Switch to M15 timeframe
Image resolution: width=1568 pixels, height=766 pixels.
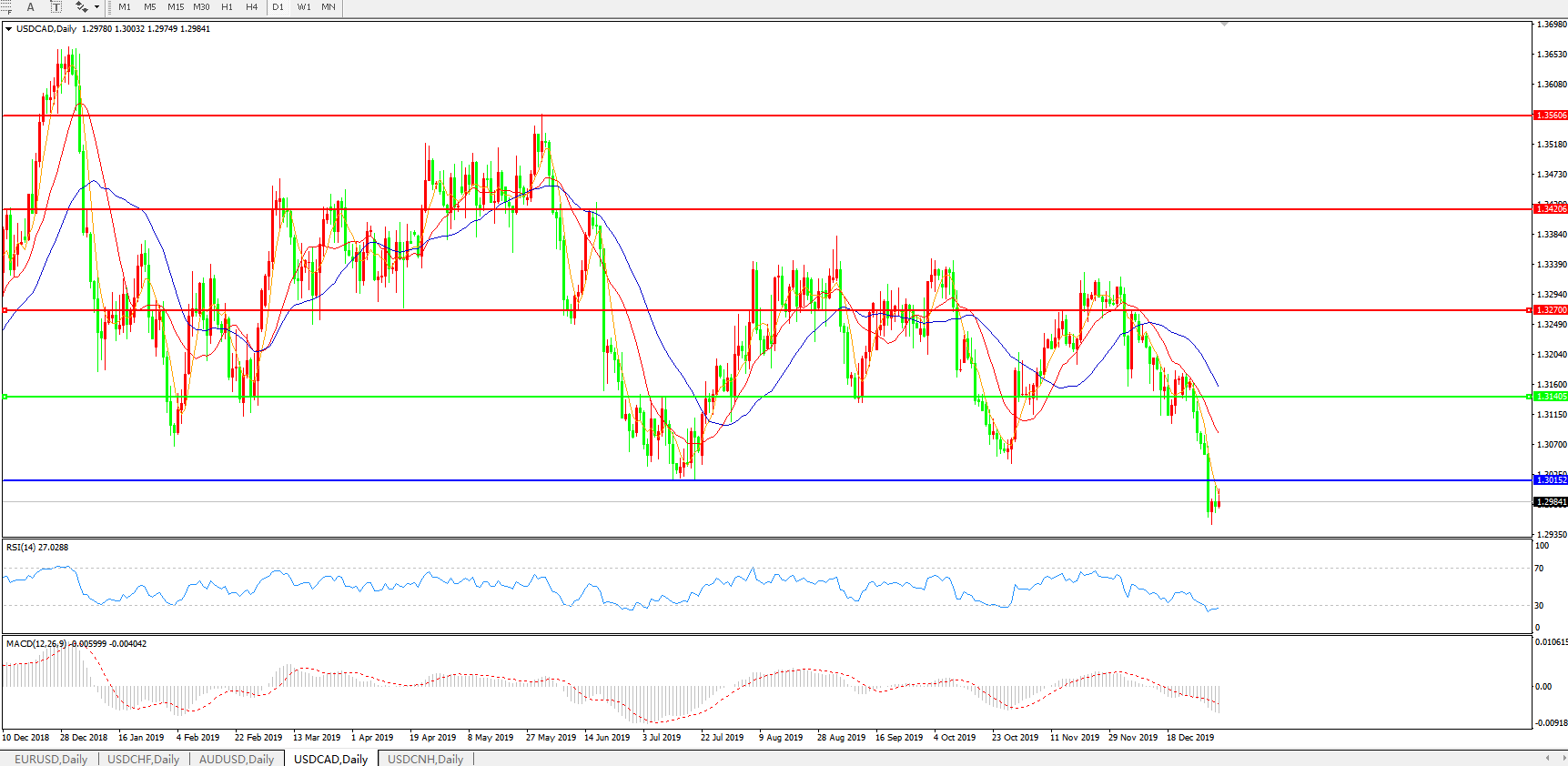[x=176, y=7]
